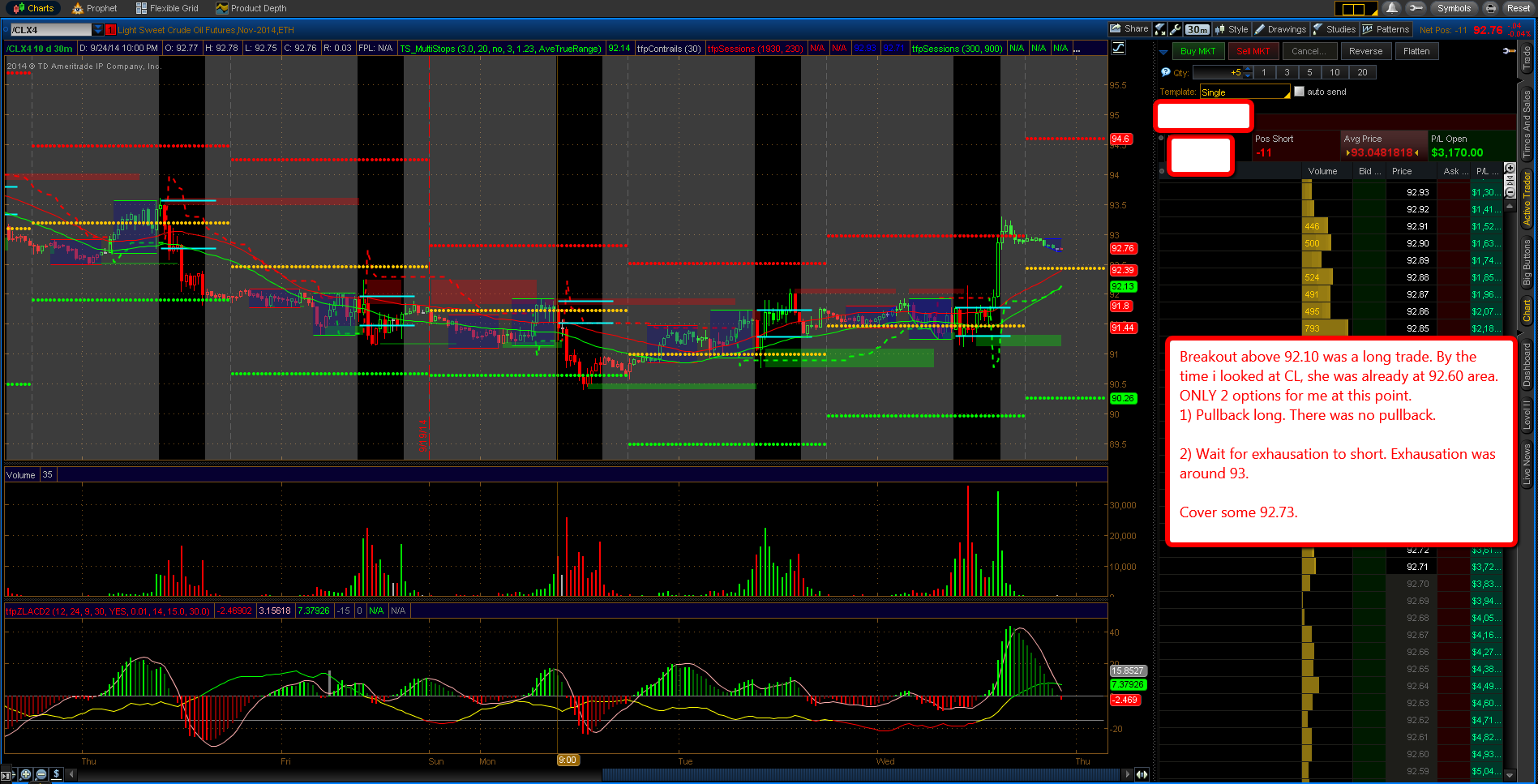Click the Buy MKT button
The image size is (1538, 784).
tap(1197, 51)
